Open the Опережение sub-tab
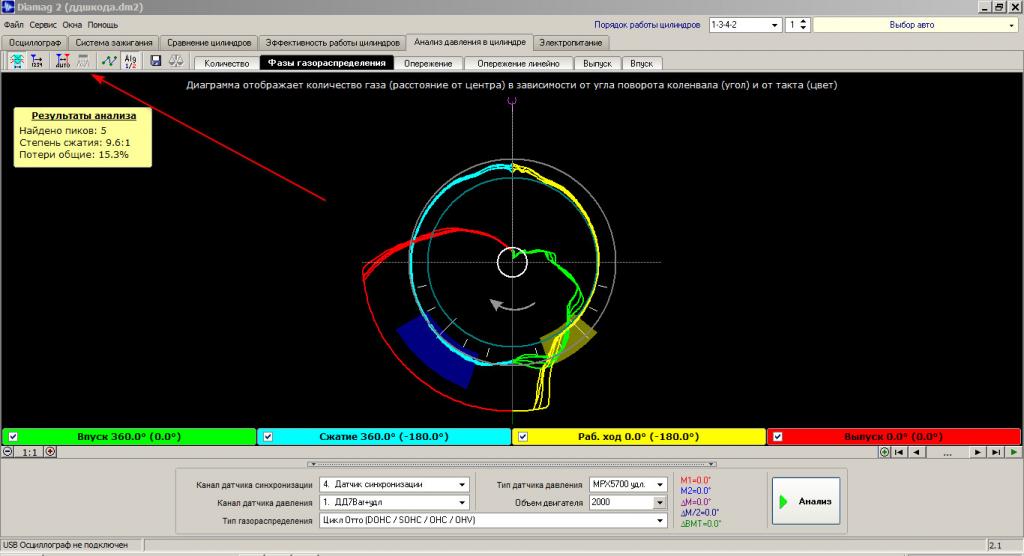Viewport: 1024px width, 556px height. tap(428, 63)
